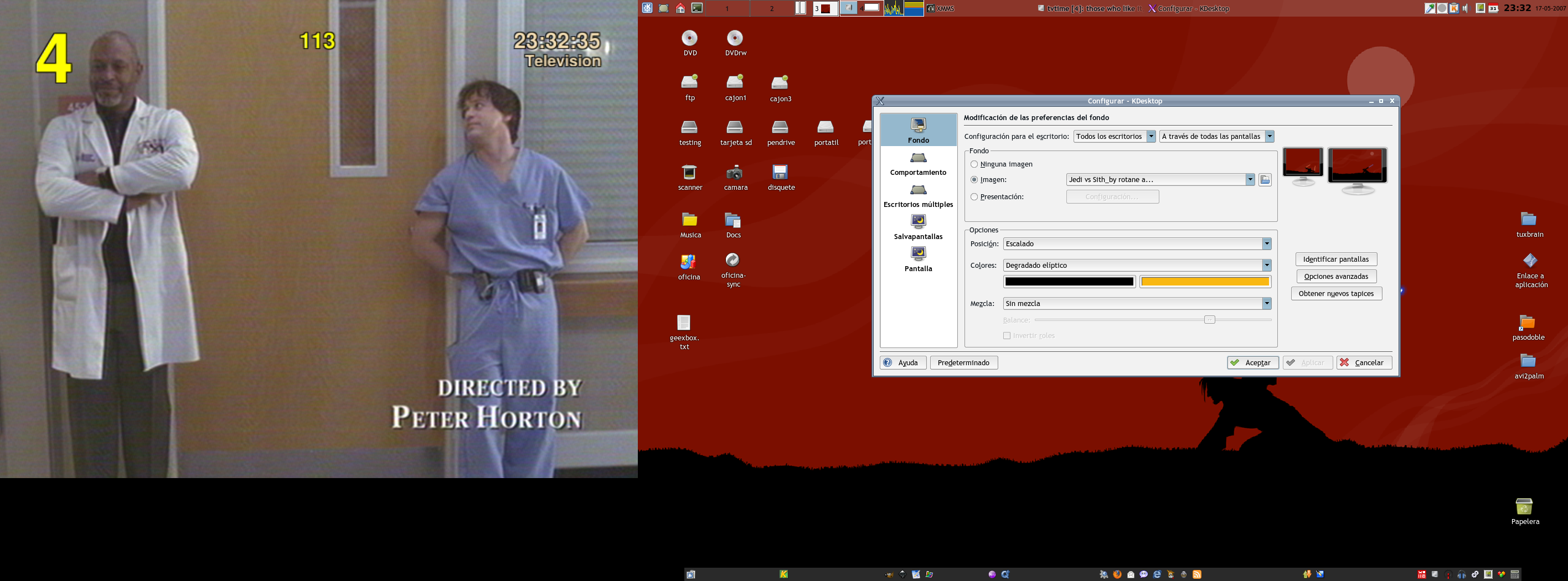The image size is (1568, 581).
Task: Open the Comportamiento settings section
Action: (918, 164)
